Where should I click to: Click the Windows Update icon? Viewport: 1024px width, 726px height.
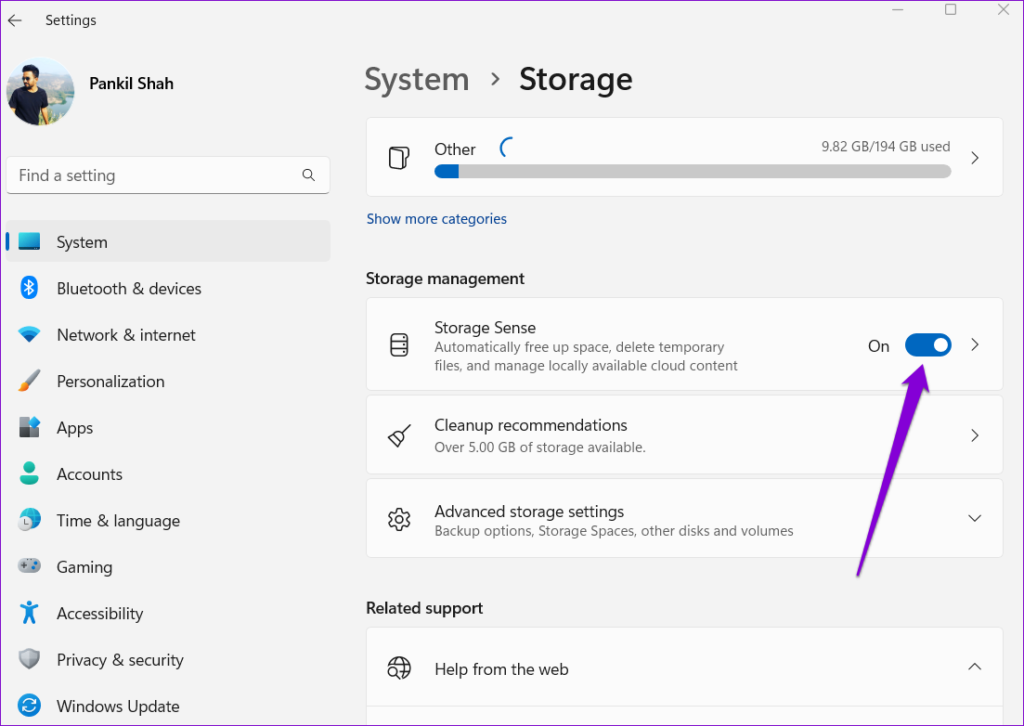pyautogui.click(x=29, y=706)
